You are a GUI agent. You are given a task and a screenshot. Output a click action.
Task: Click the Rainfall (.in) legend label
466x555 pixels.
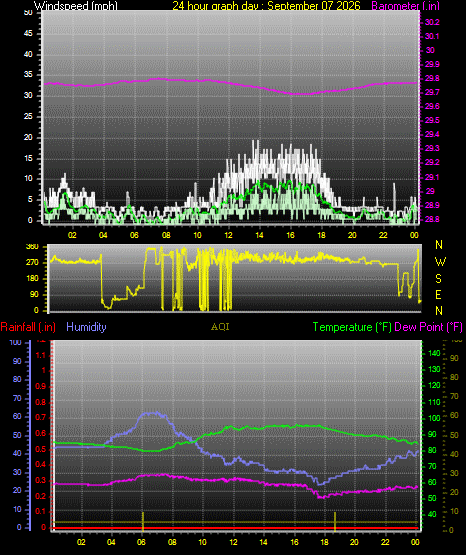coord(28,327)
